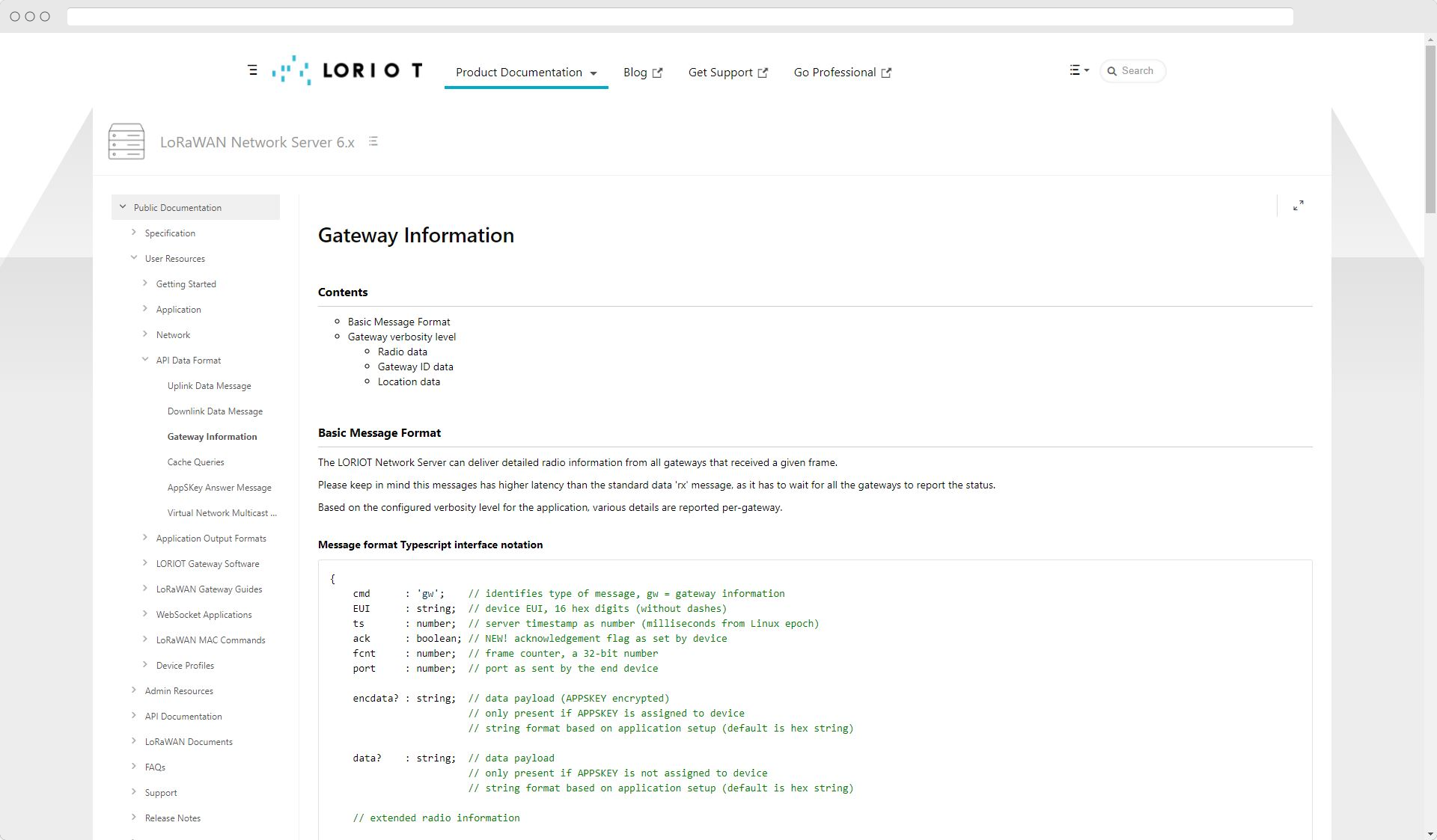The height and width of the screenshot is (840, 1437).
Task: Click the scrollbar down arrow
Action: pyautogui.click(x=1430, y=833)
